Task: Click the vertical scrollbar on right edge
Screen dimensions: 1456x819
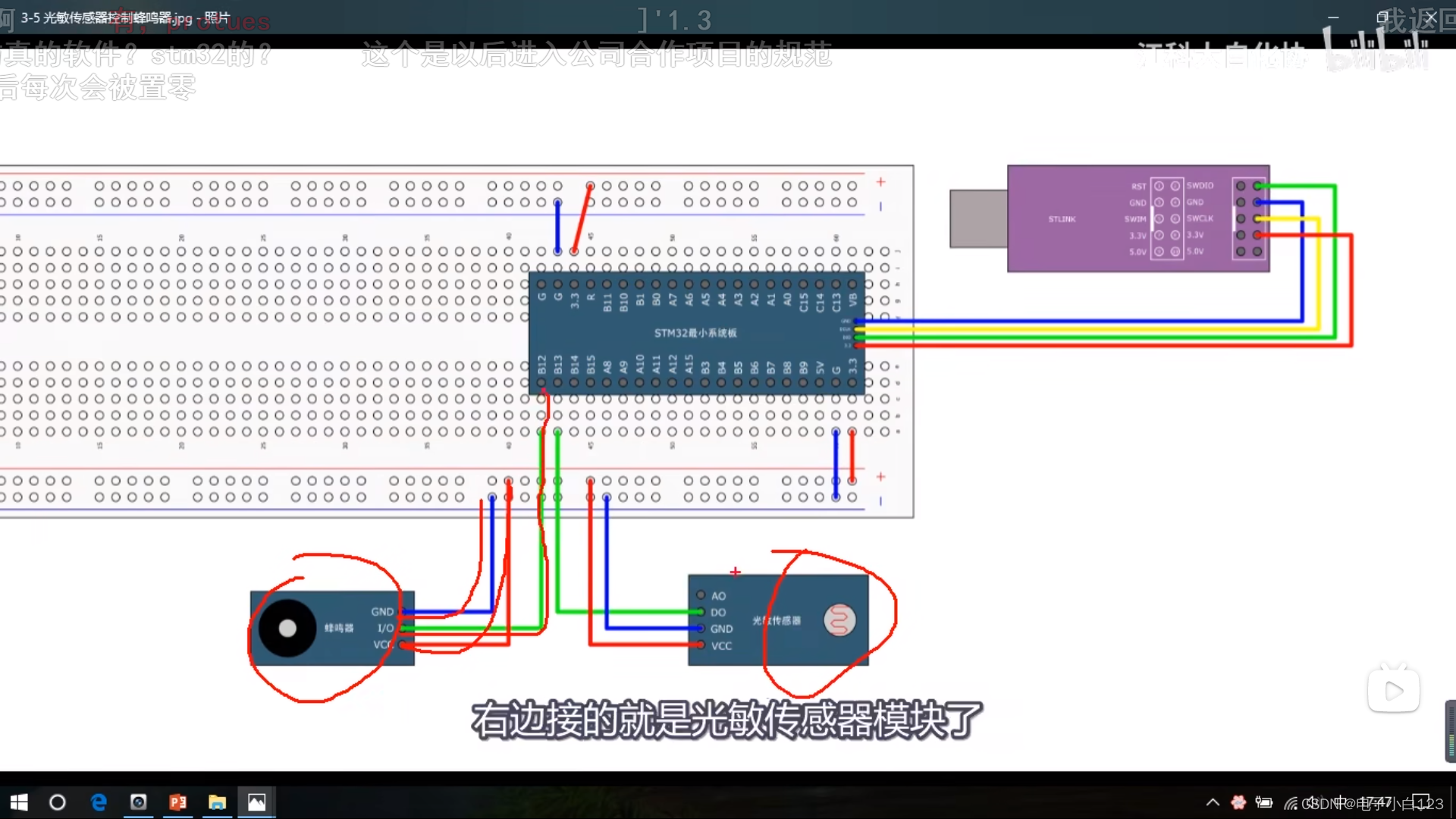Action: pyautogui.click(x=1450, y=731)
